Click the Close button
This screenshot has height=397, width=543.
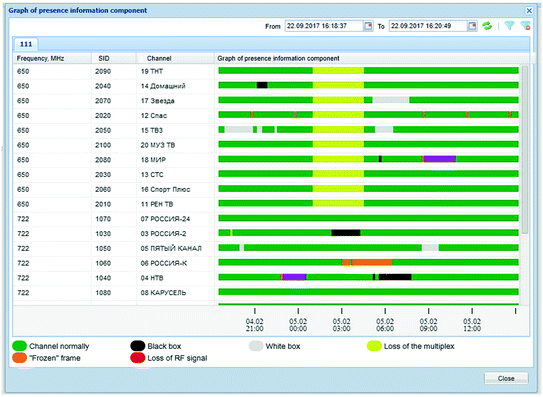[x=506, y=378]
